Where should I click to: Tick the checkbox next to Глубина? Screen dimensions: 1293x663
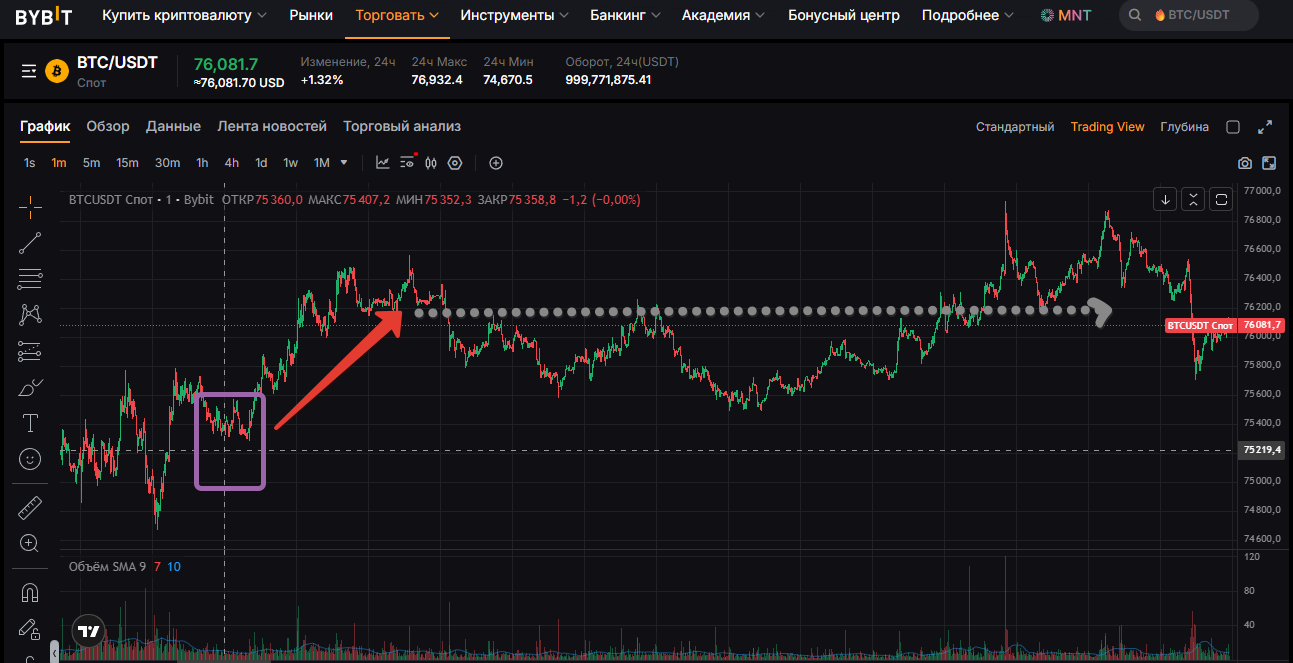click(x=1233, y=127)
